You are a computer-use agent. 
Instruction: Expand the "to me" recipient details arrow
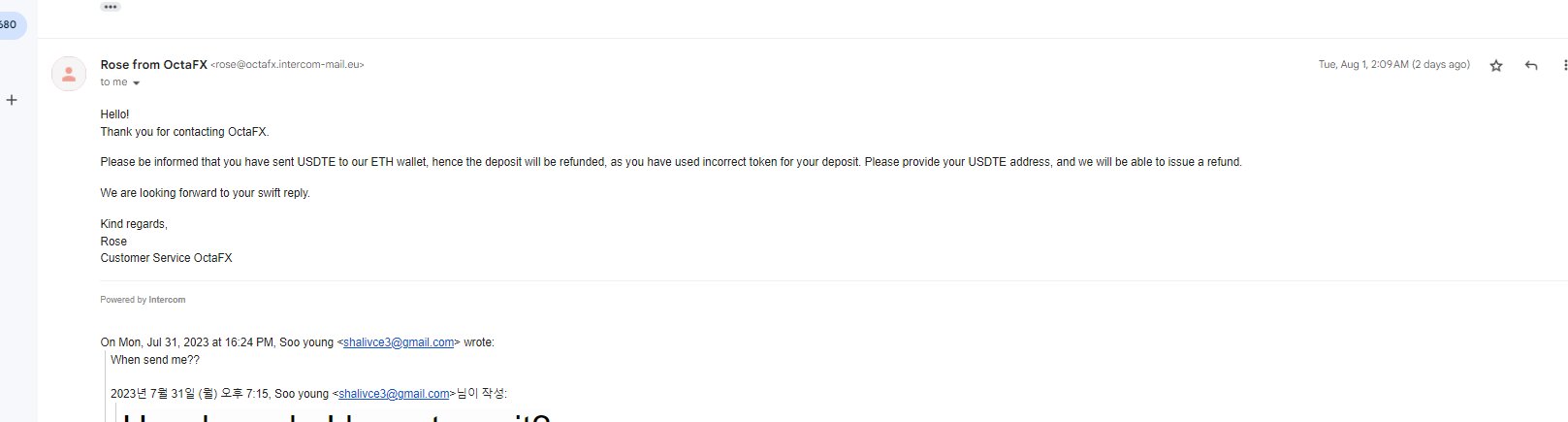136,83
